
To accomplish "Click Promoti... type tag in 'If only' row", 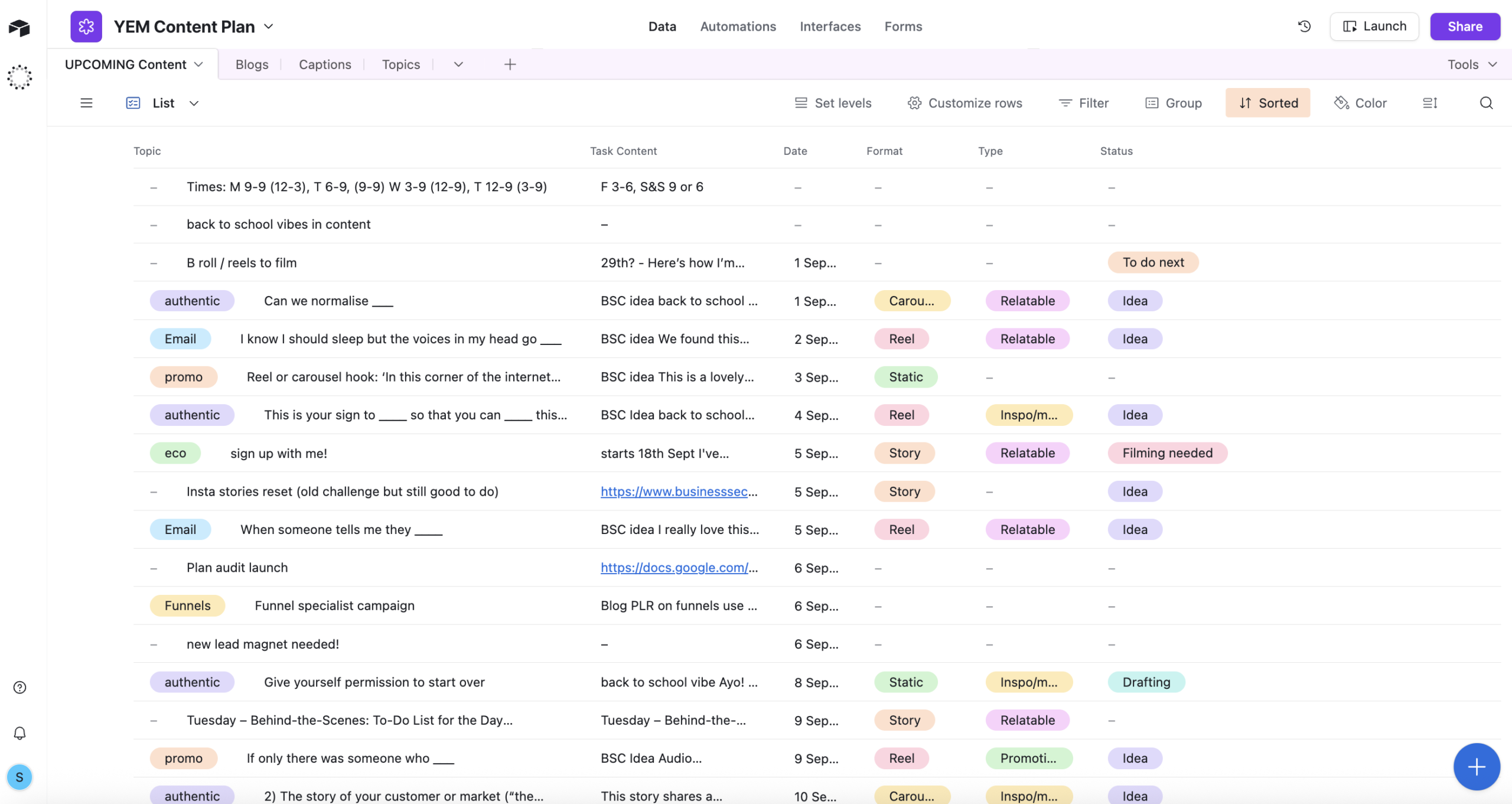I will (x=1028, y=758).
